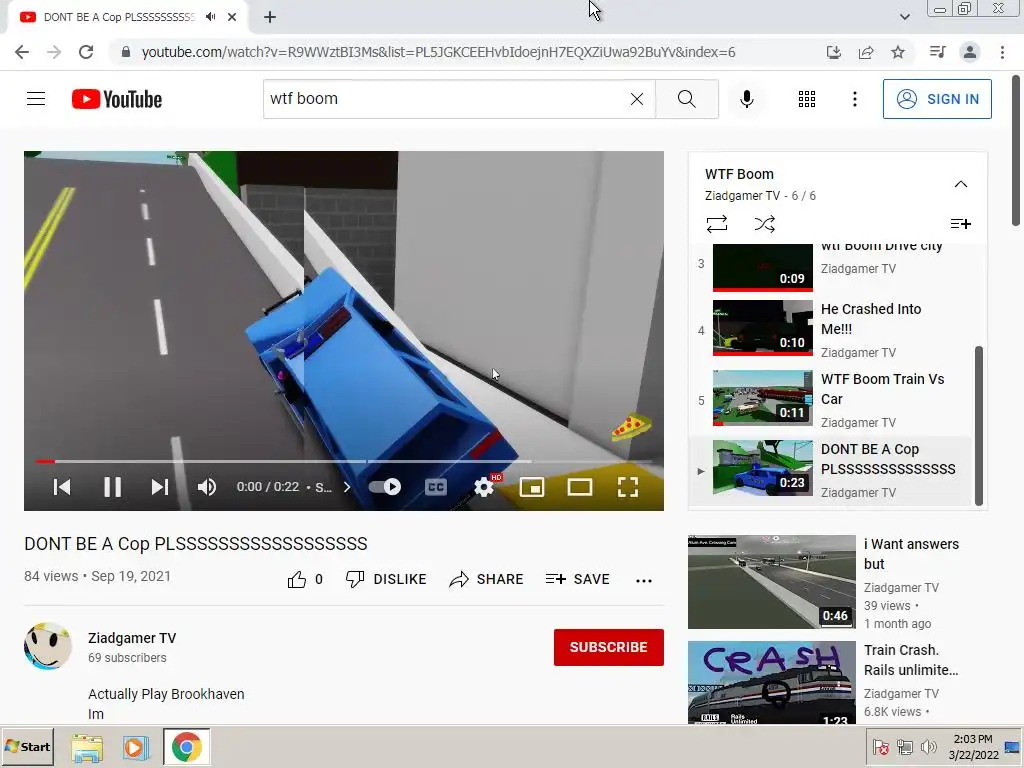This screenshot has width=1024, height=768.
Task: Seek on the video progress bar
Action: 344,461
